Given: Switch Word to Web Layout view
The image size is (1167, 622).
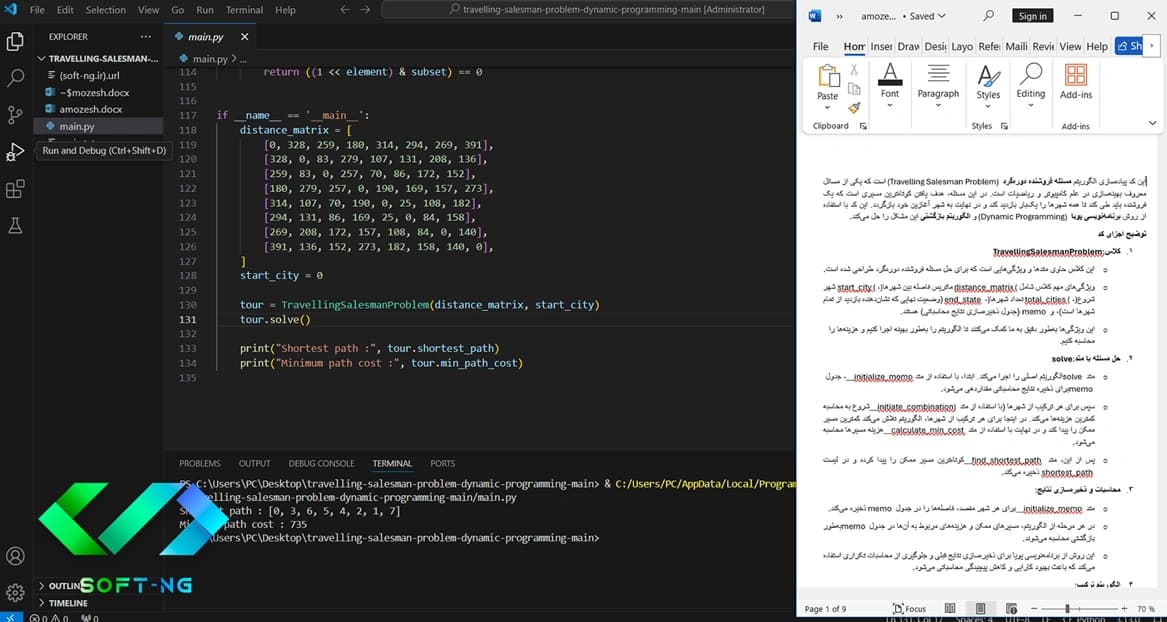Looking at the screenshot, I should (1011, 609).
